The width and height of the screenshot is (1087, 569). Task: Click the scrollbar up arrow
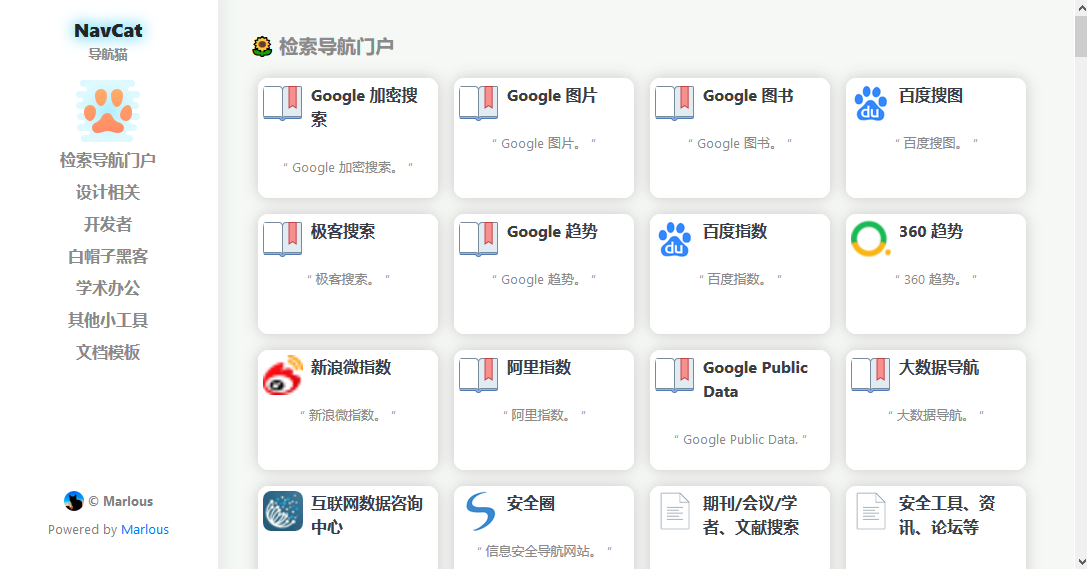coord(1081,7)
